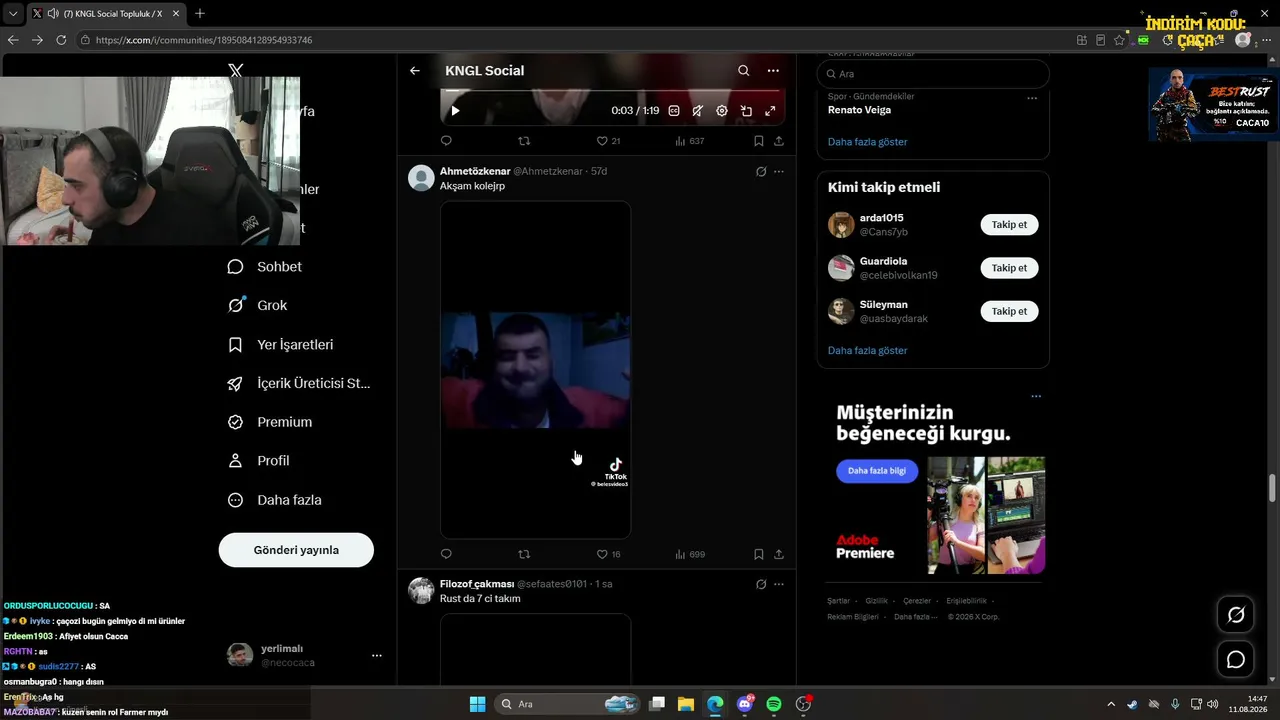Open Filozof_çakması's profile avatar
Screen dimensions: 1280x720
pyautogui.click(x=421, y=591)
